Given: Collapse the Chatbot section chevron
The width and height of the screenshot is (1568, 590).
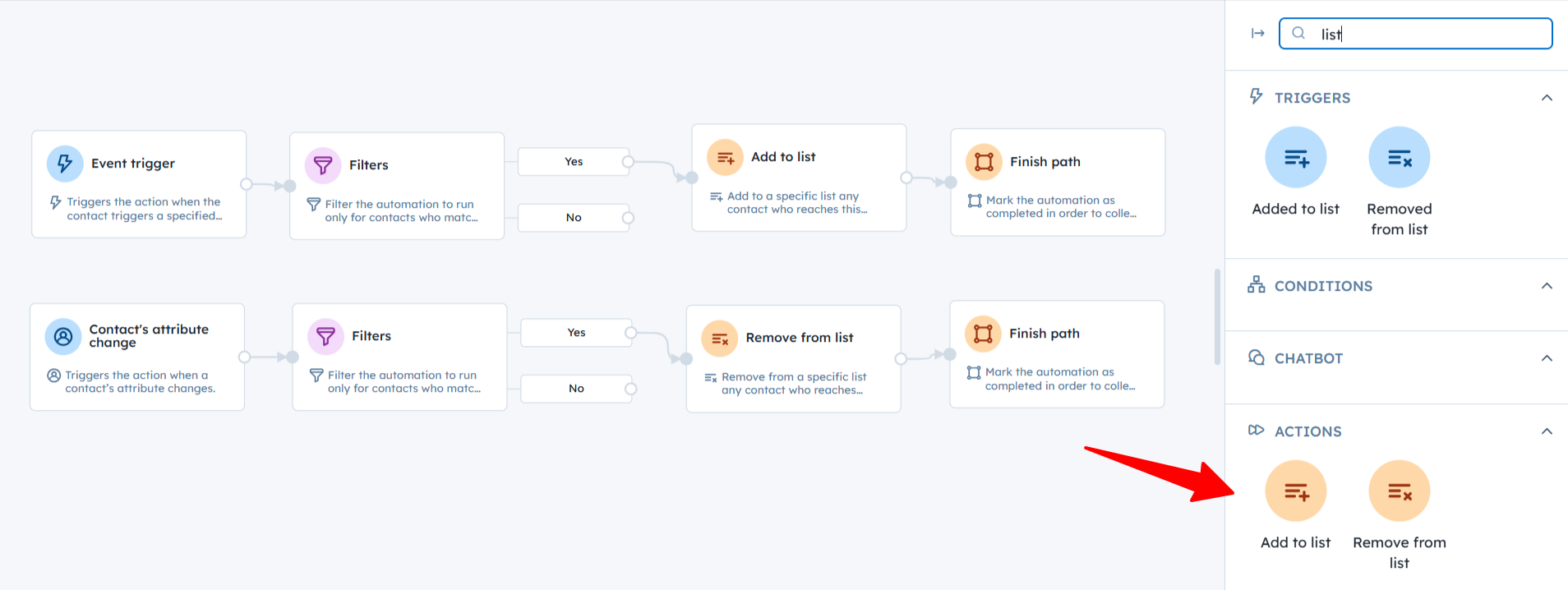Looking at the screenshot, I should (x=1546, y=358).
